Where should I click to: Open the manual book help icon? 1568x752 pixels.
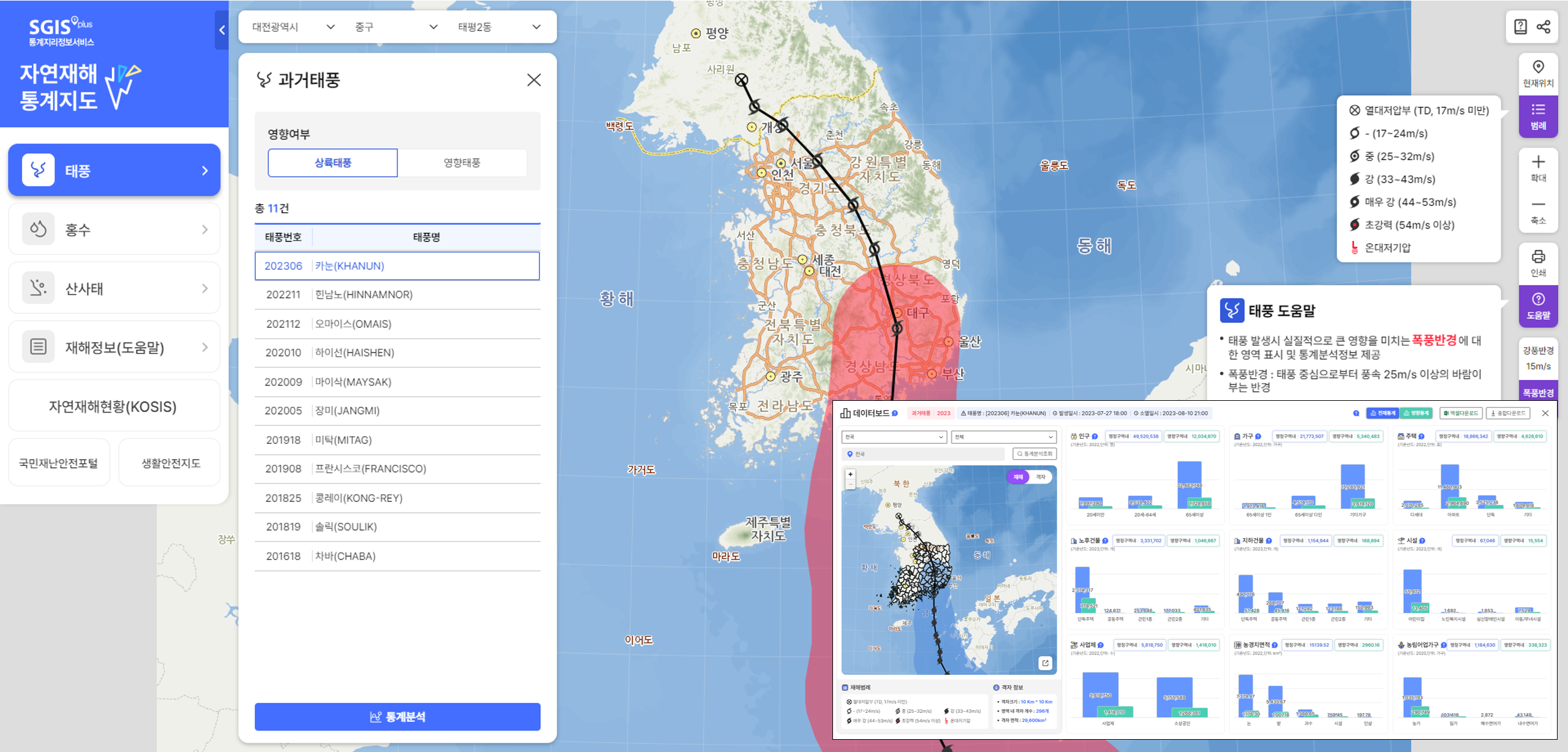tap(1520, 27)
